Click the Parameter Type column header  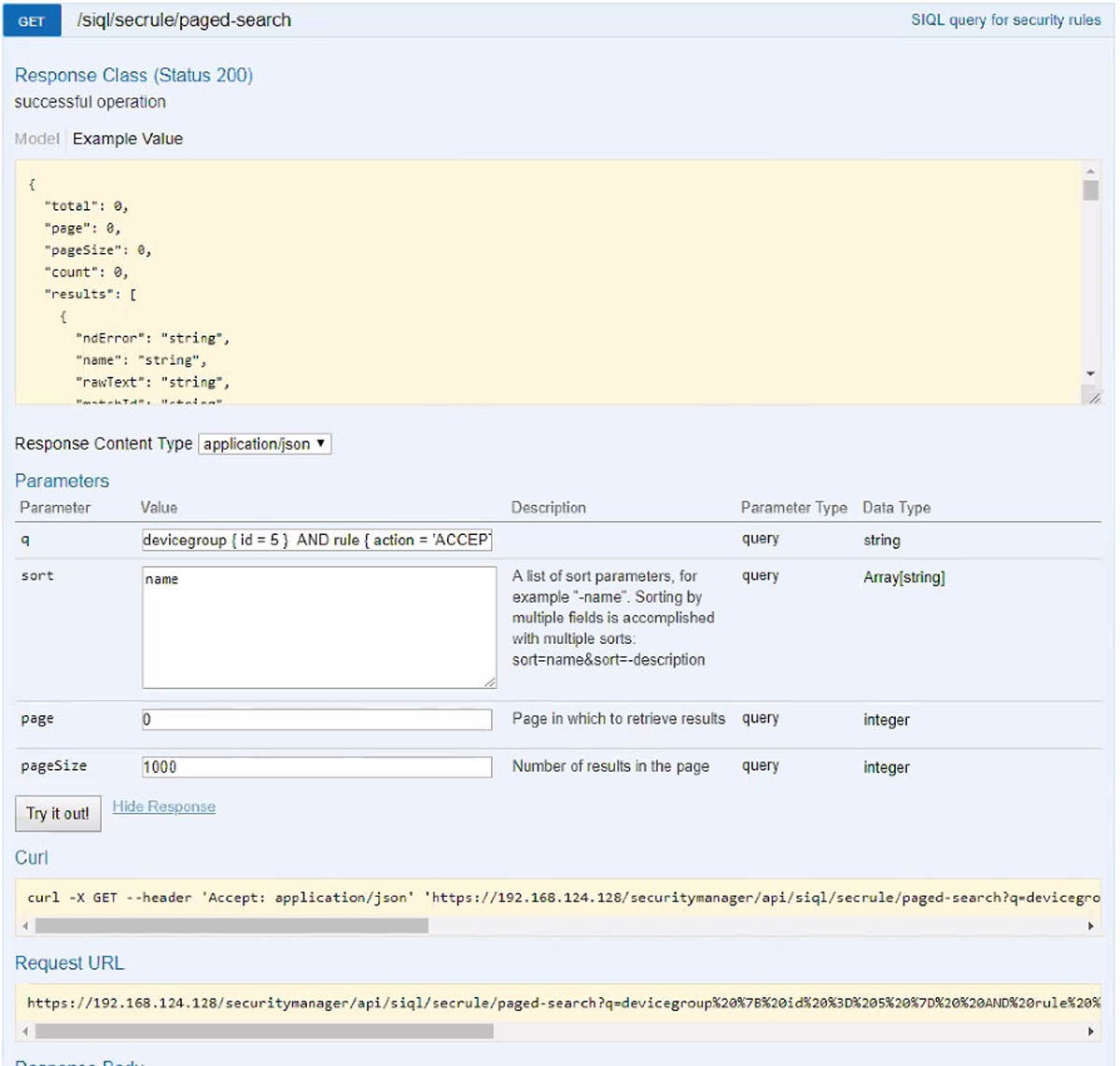point(793,508)
